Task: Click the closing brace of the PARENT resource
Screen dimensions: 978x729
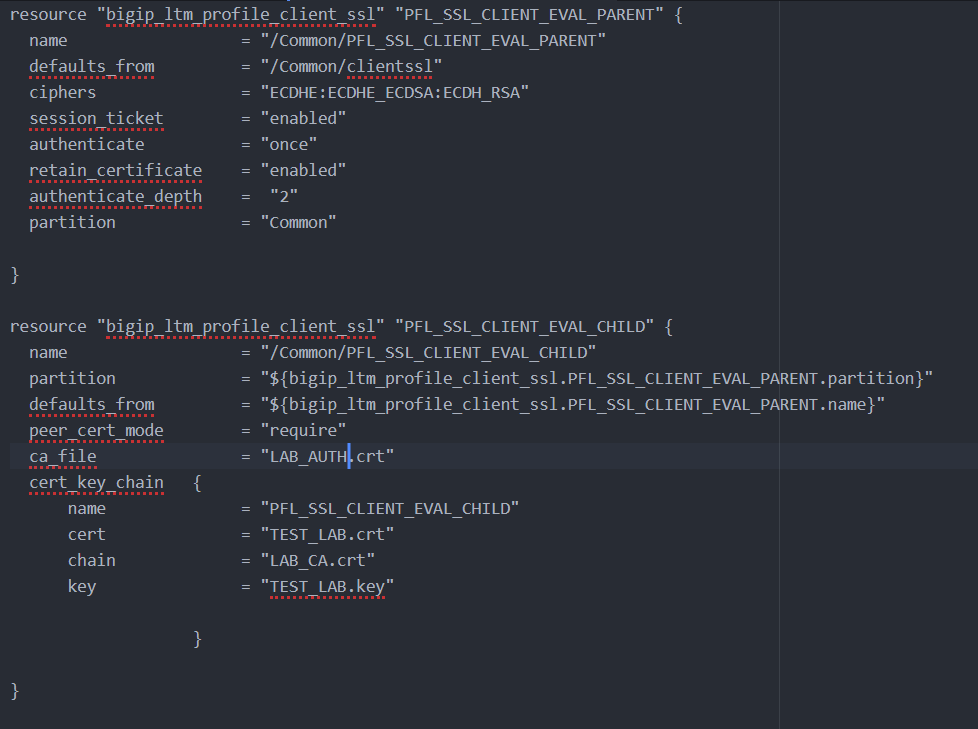Action: tap(15, 274)
